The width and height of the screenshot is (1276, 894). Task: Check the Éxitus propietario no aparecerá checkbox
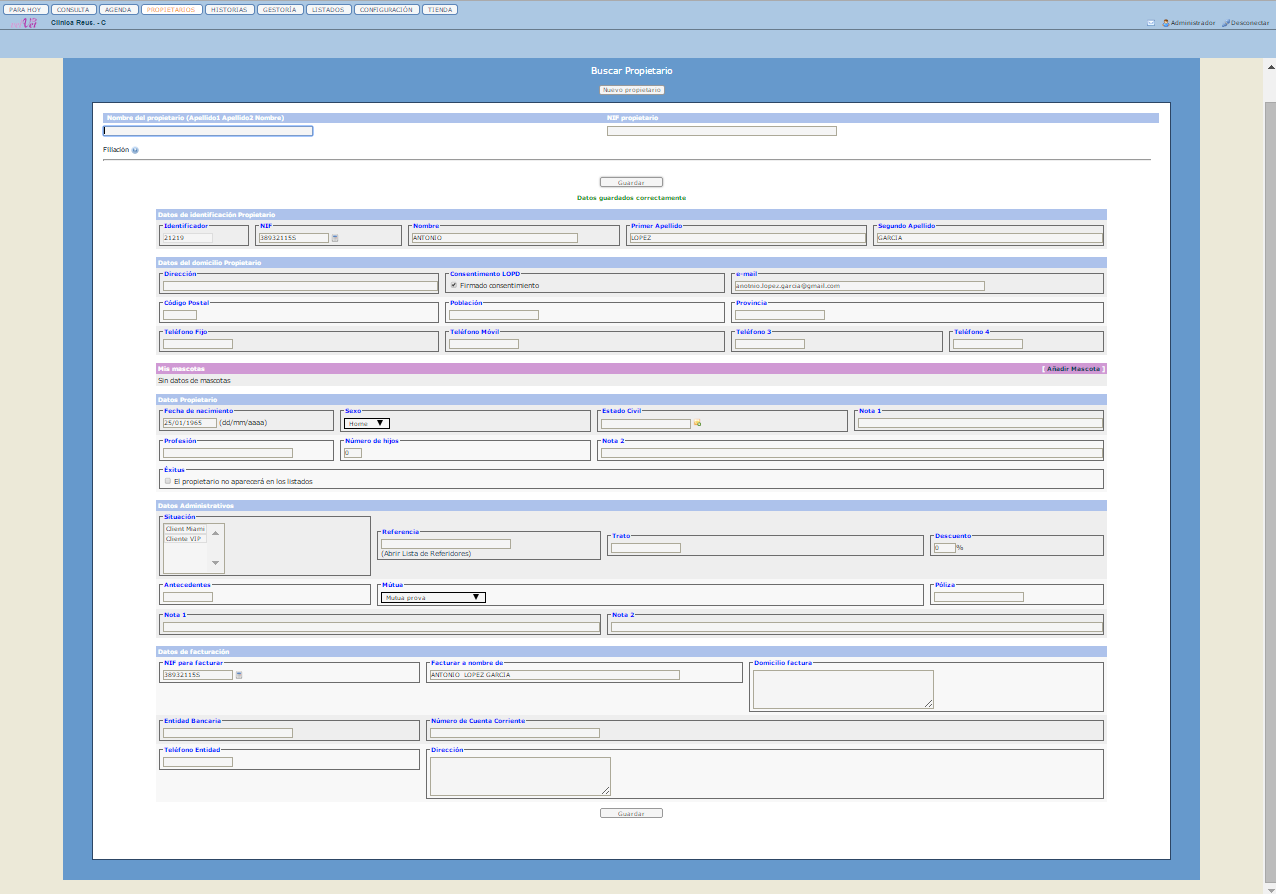coord(168,481)
